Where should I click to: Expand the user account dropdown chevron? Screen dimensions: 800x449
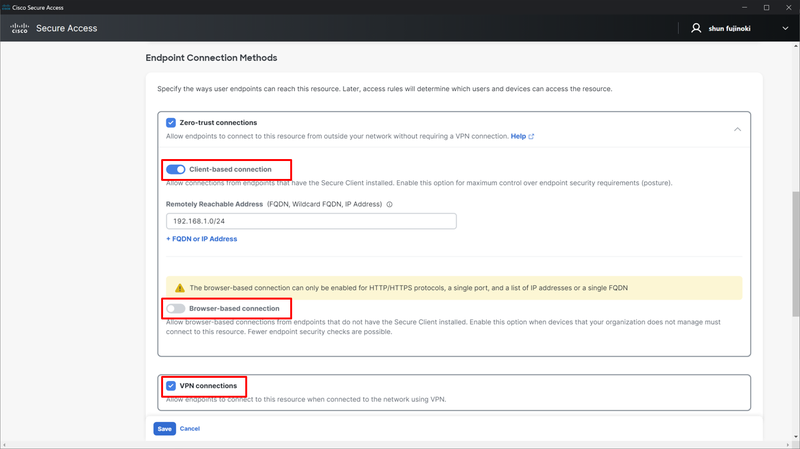(x=785, y=29)
